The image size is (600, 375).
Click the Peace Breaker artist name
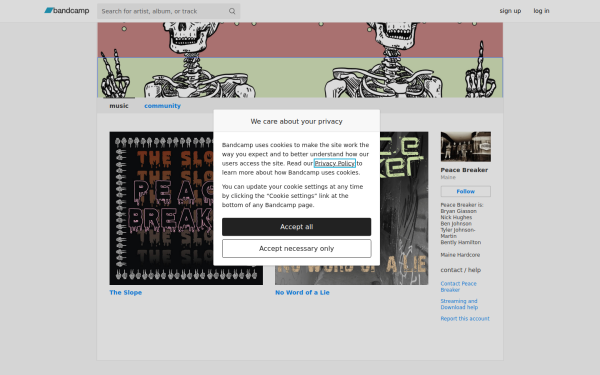(x=464, y=170)
